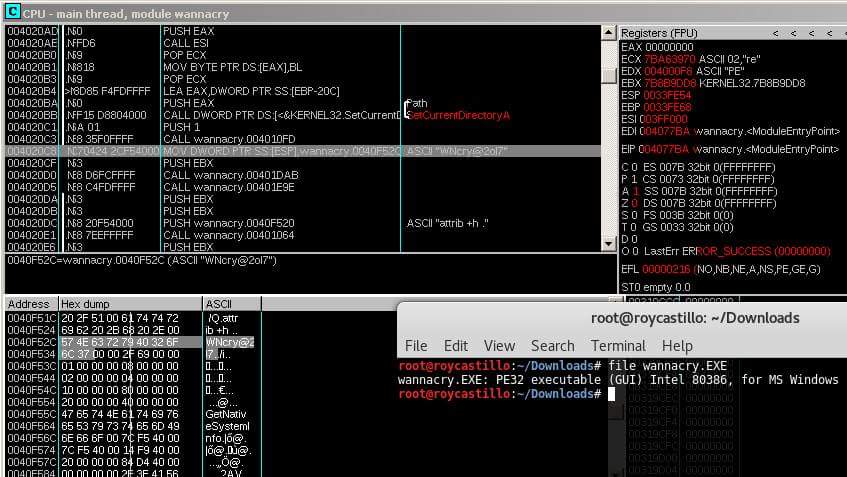Viewport: 847px width, 477px height.
Task: Click terminal output PE32 executable line
Action: click(618, 380)
